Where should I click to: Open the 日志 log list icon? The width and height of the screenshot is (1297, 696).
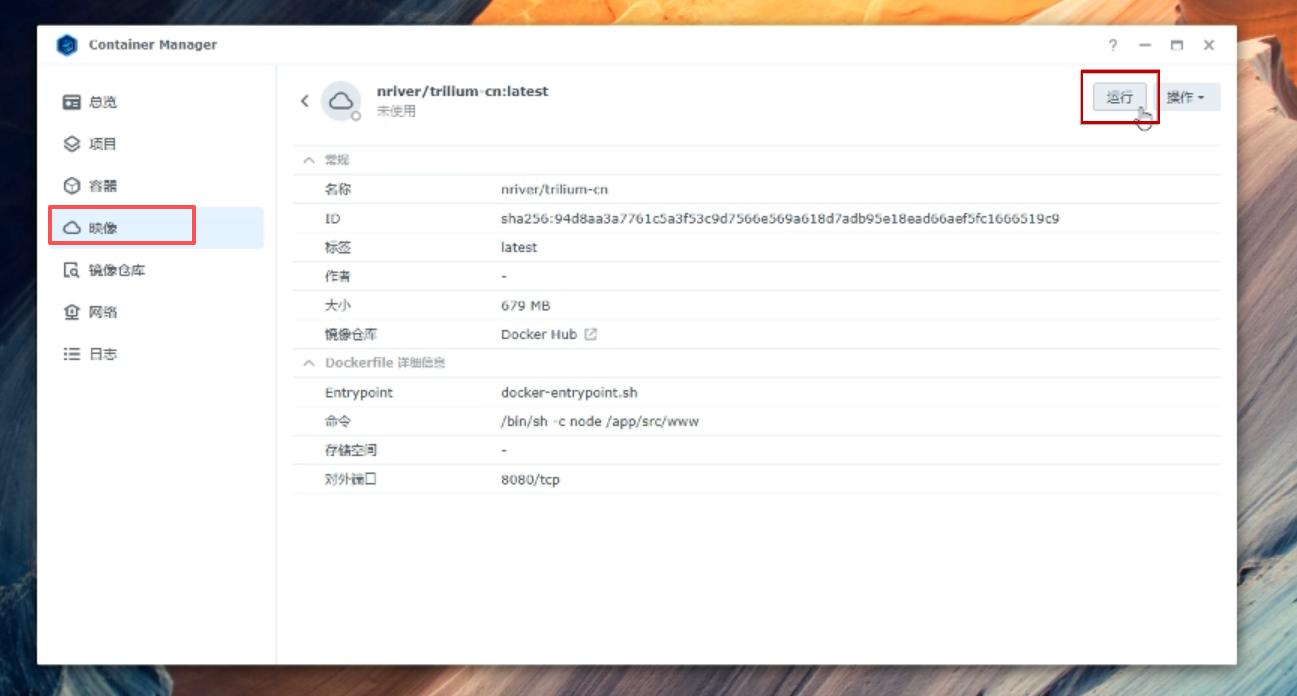tap(71, 354)
